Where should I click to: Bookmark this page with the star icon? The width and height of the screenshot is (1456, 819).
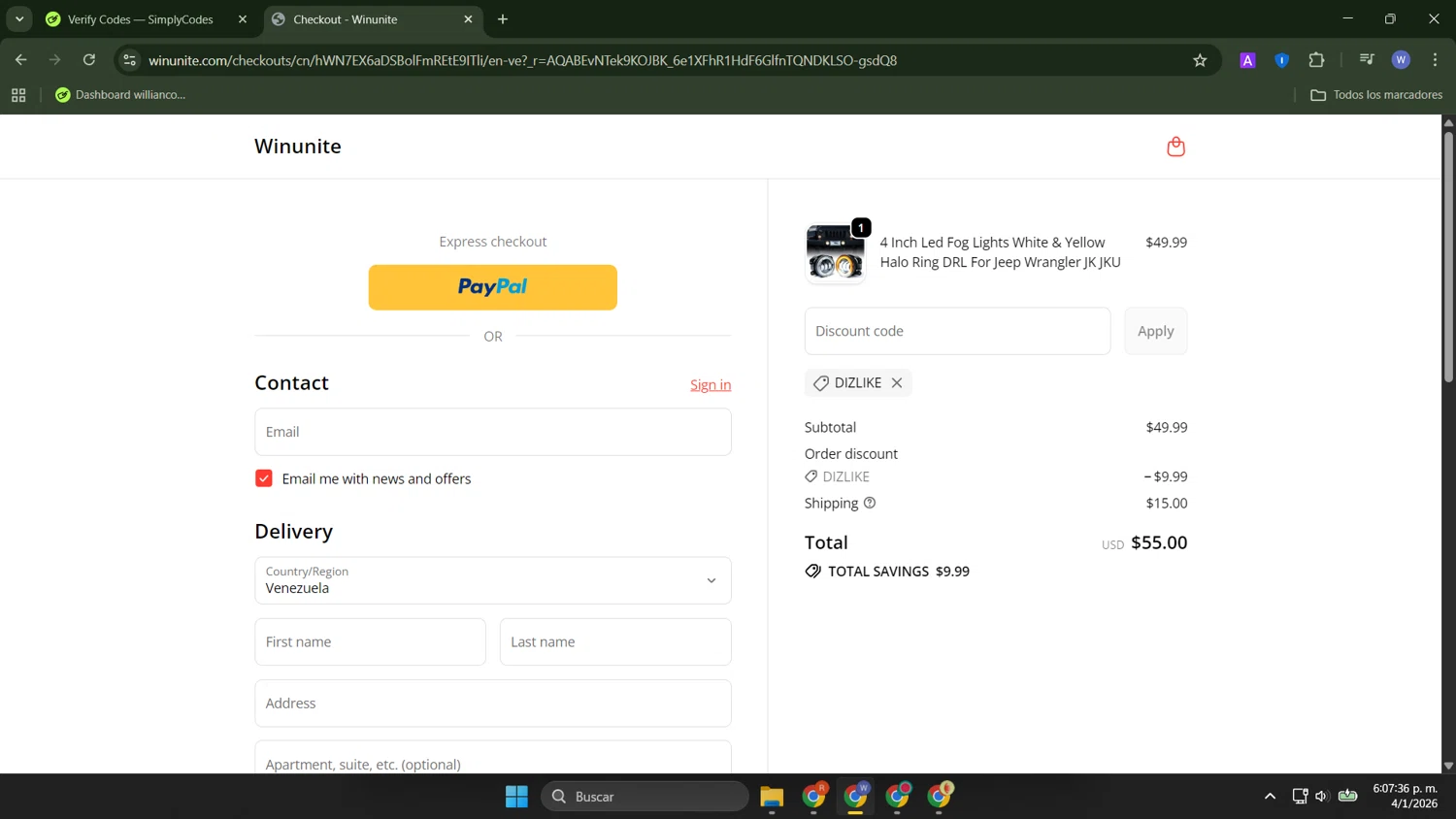point(1200,60)
